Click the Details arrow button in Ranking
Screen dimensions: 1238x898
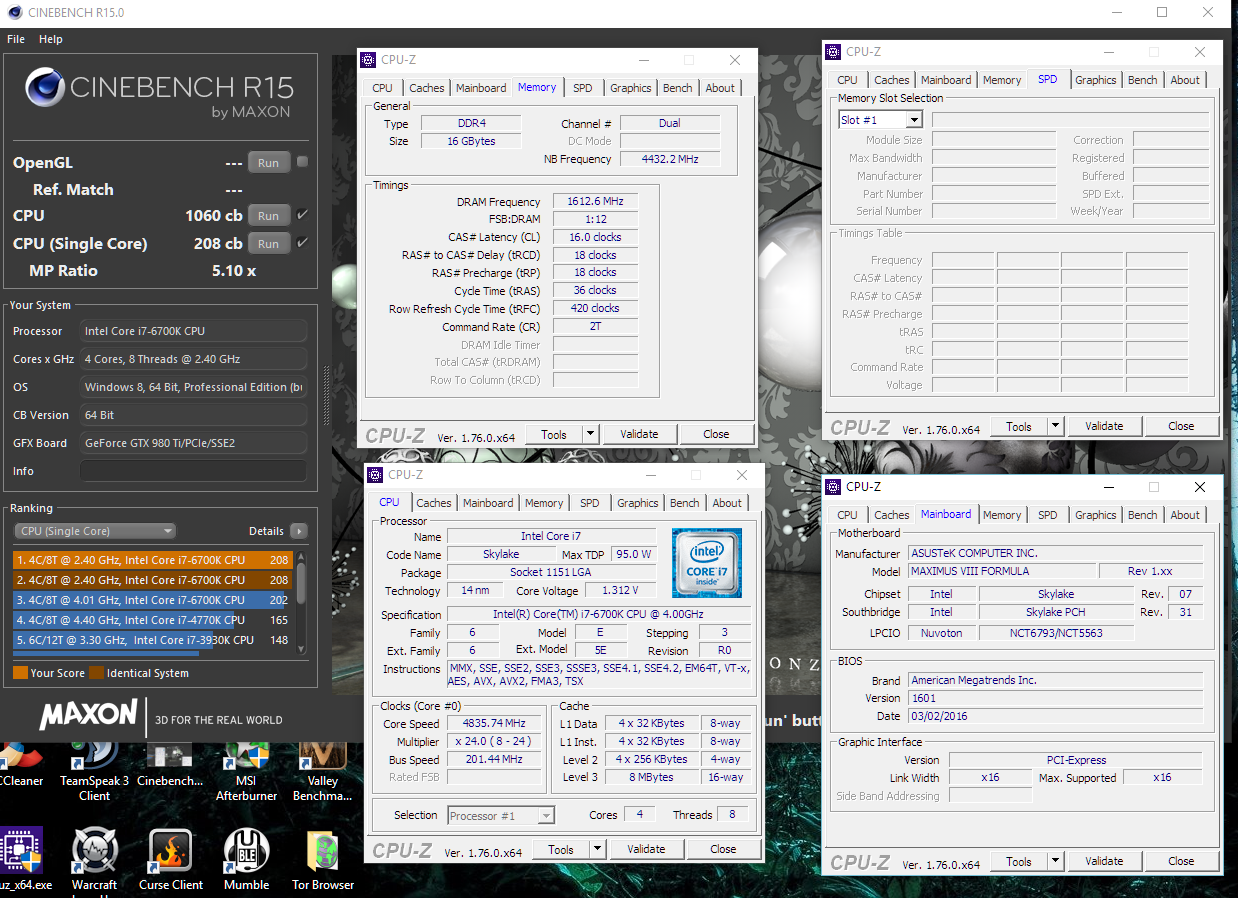click(298, 531)
